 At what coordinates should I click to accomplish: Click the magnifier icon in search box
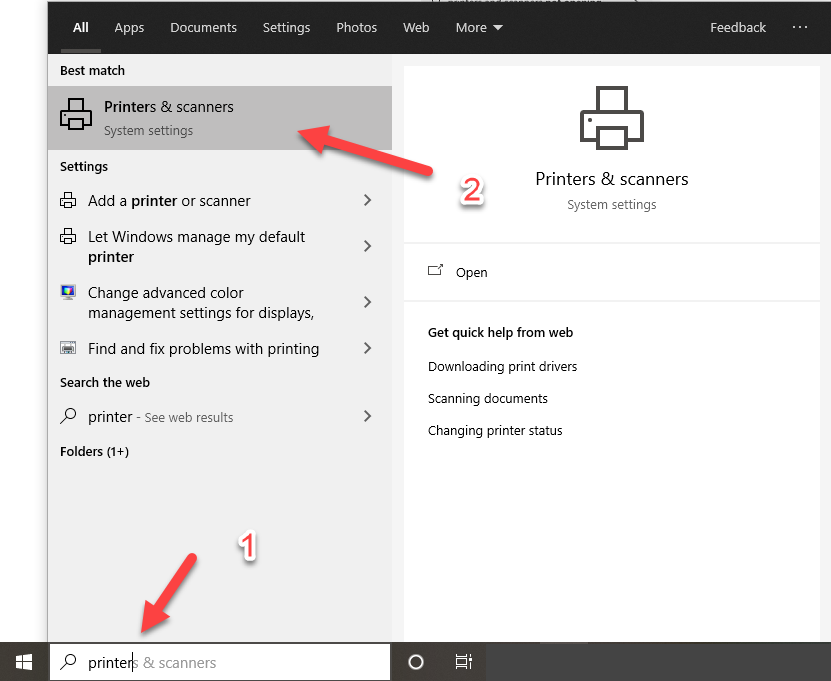[68, 662]
